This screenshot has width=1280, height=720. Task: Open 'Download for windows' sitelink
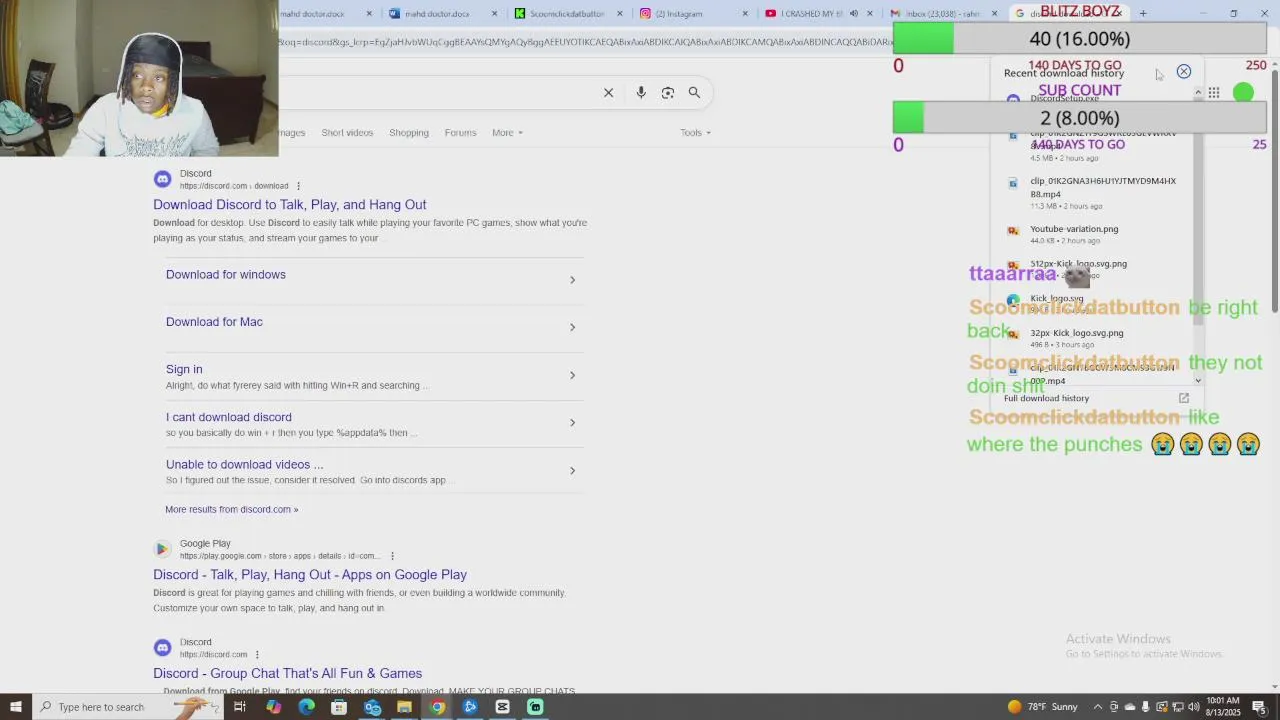(x=226, y=275)
